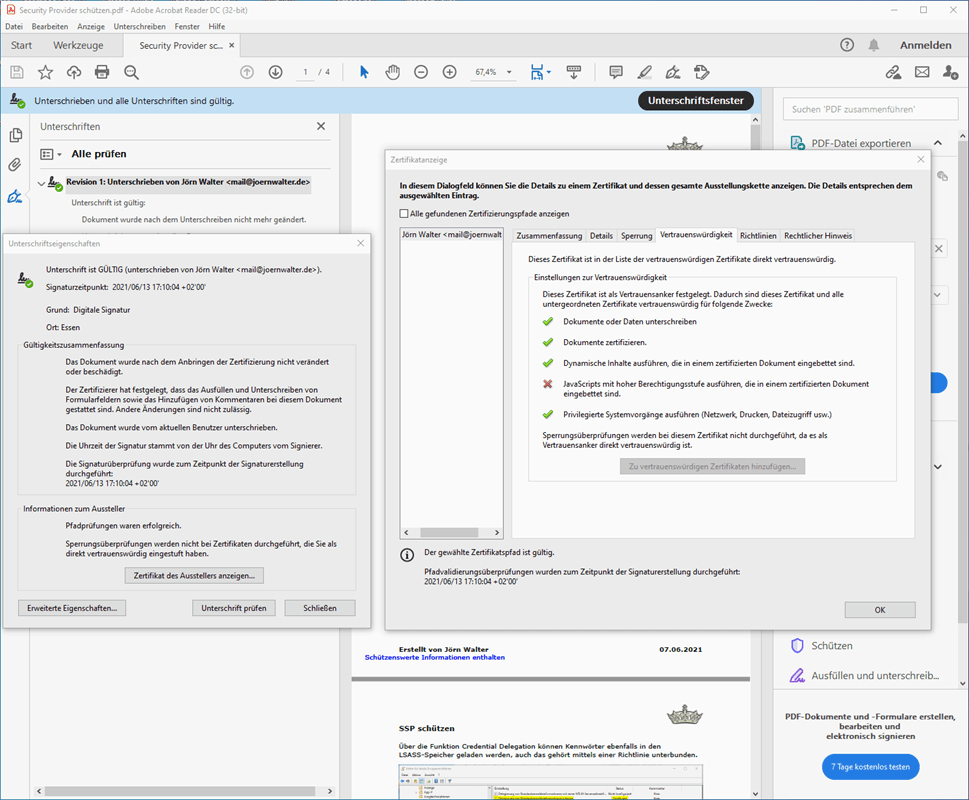Image resolution: width=969 pixels, height=800 pixels.
Task: Open the attachments paperclip panel
Action: (15, 165)
